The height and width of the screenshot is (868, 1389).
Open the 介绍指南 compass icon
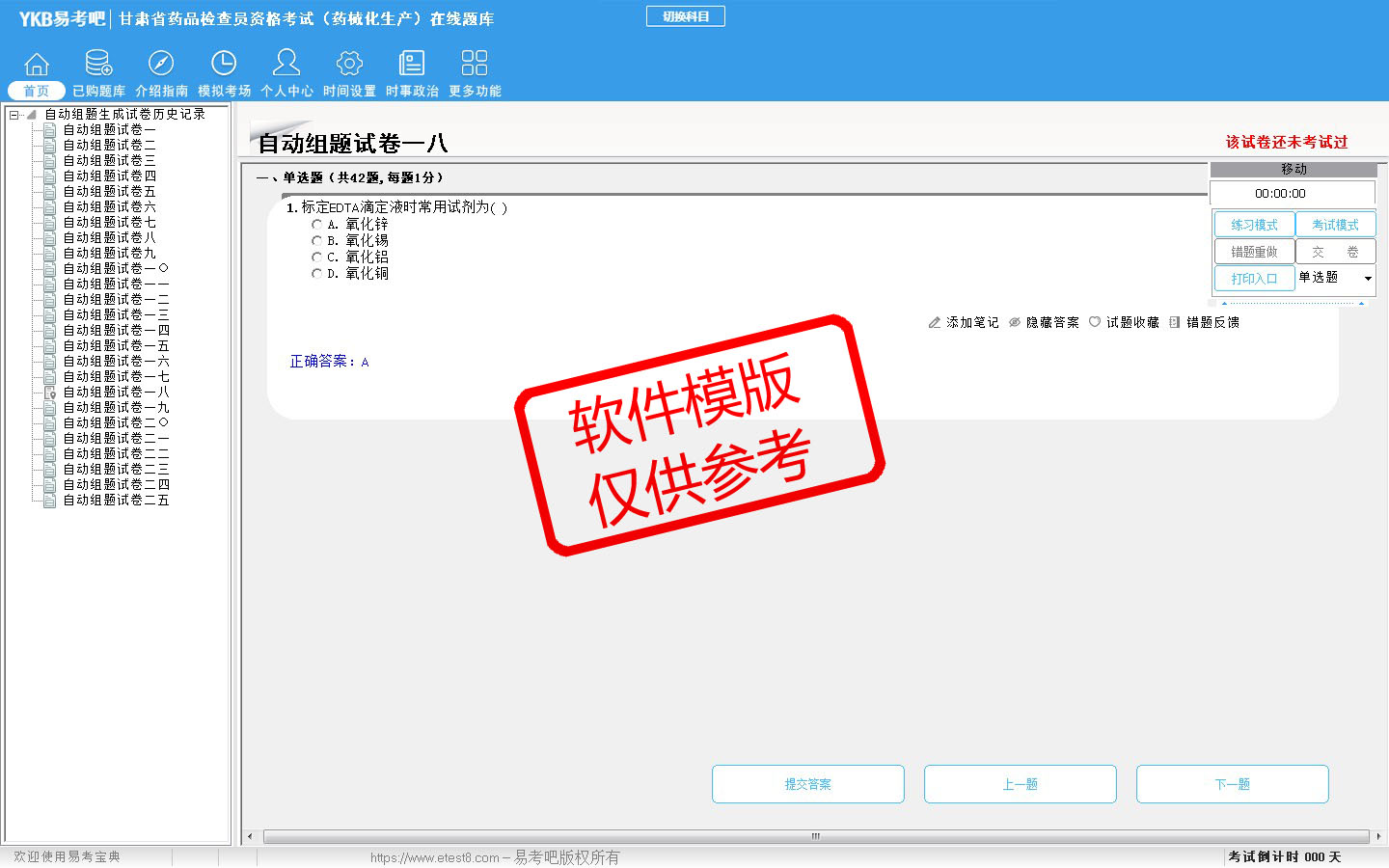click(x=161, y=65)
